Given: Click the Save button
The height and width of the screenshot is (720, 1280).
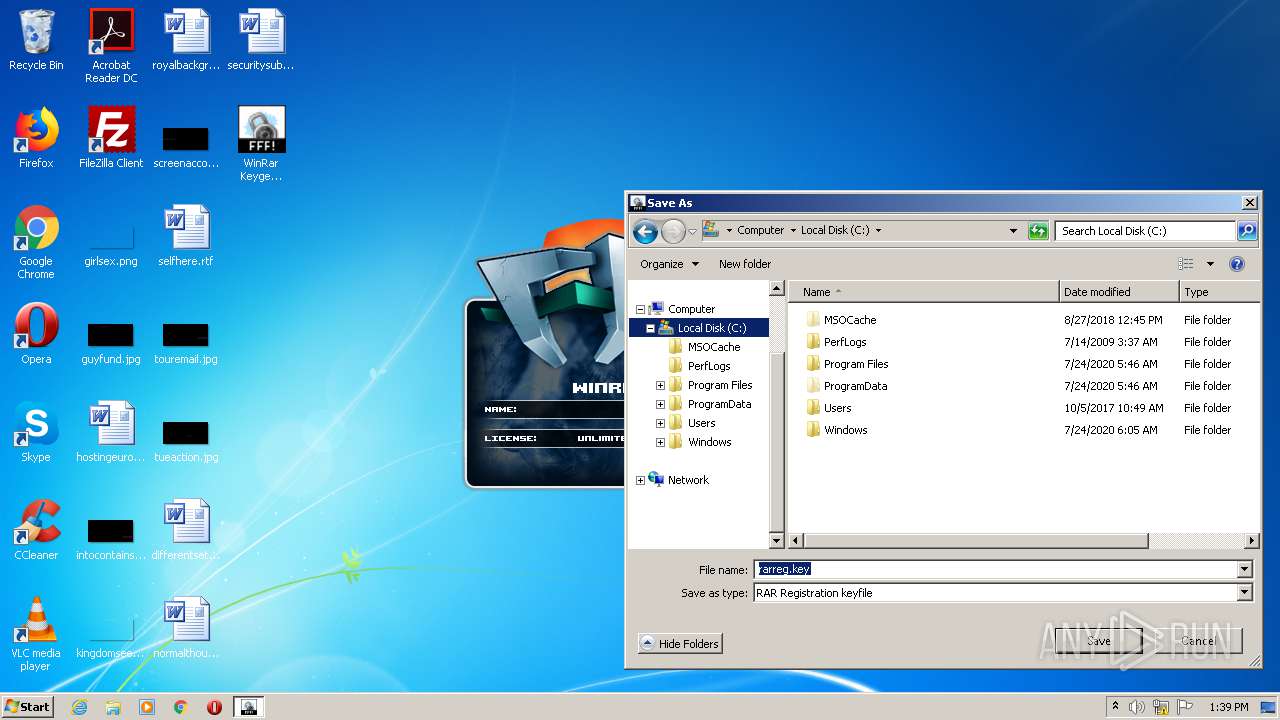Looking at the screenshot, I should pos(1098,641).
